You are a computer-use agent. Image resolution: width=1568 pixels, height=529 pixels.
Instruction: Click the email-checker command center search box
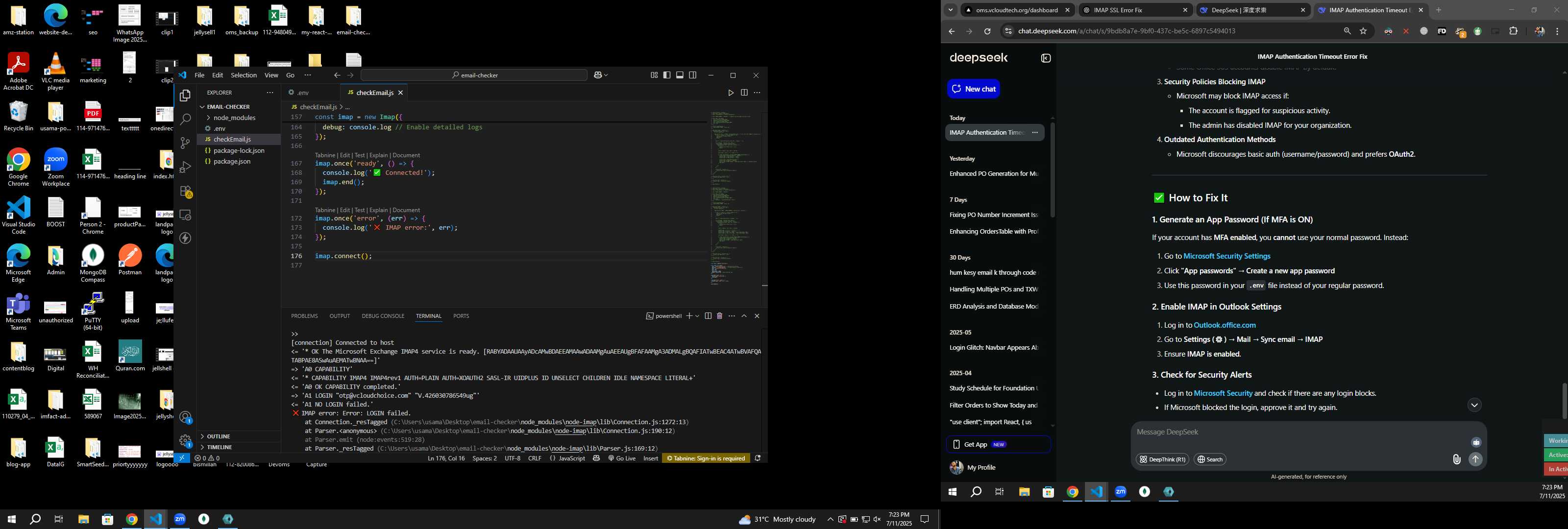[473, 75]
